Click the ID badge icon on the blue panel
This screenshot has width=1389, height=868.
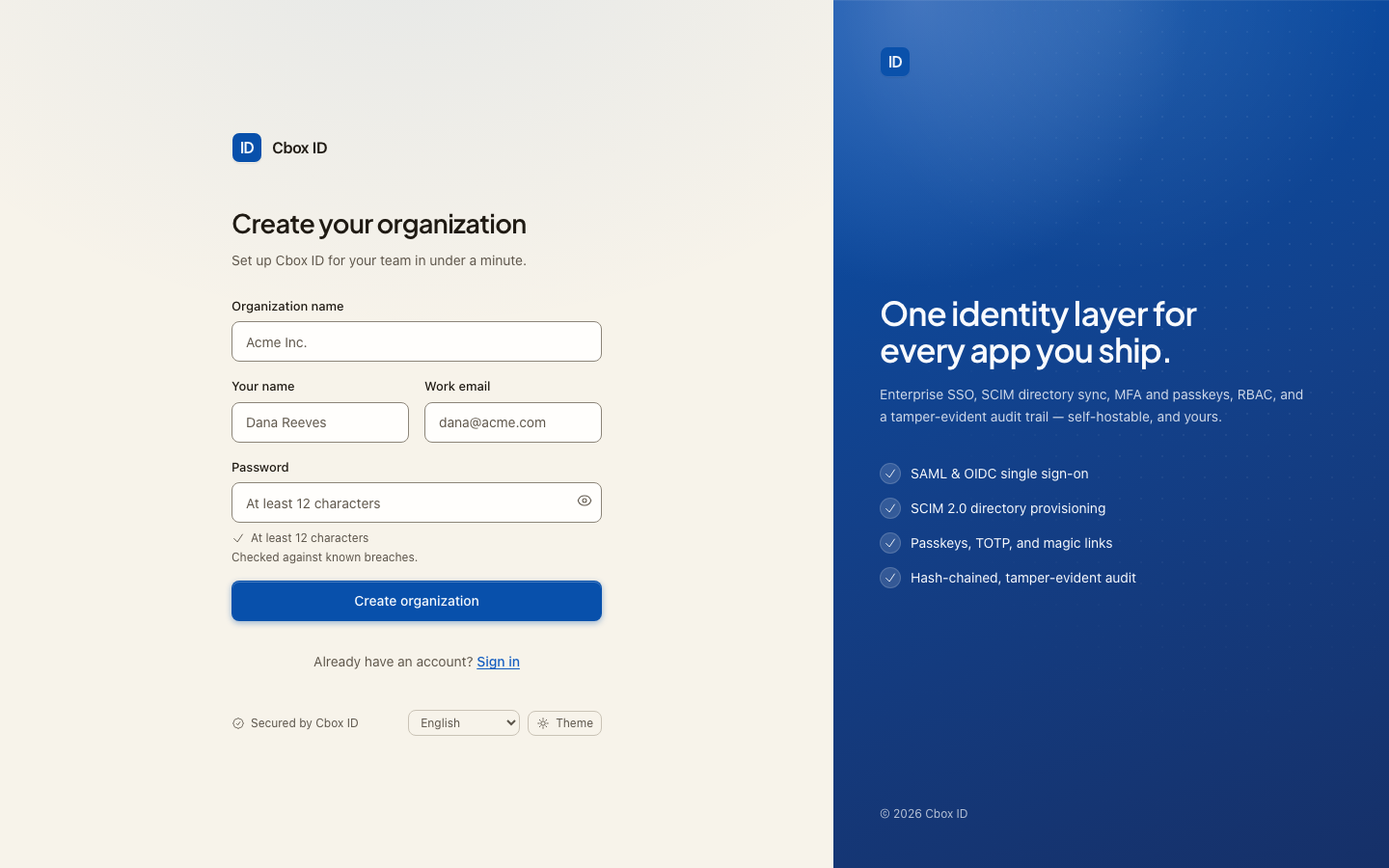tap(895, 62)
